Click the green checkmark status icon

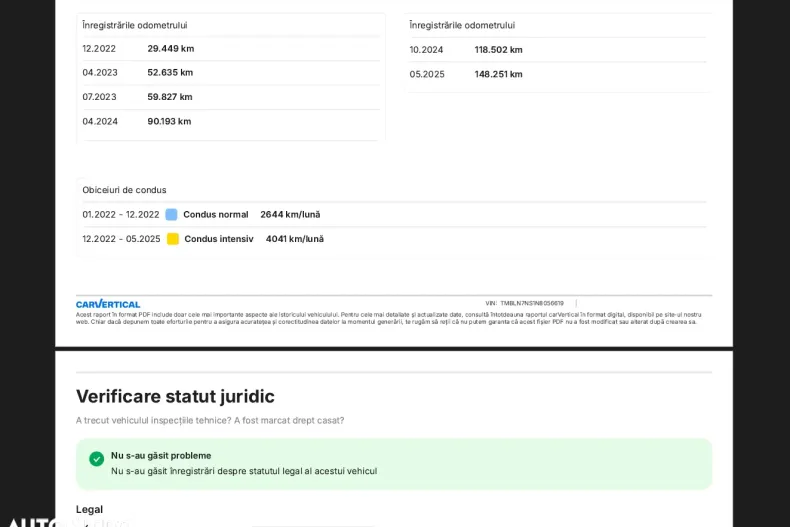pyautogui.click(x=96, y=459)
